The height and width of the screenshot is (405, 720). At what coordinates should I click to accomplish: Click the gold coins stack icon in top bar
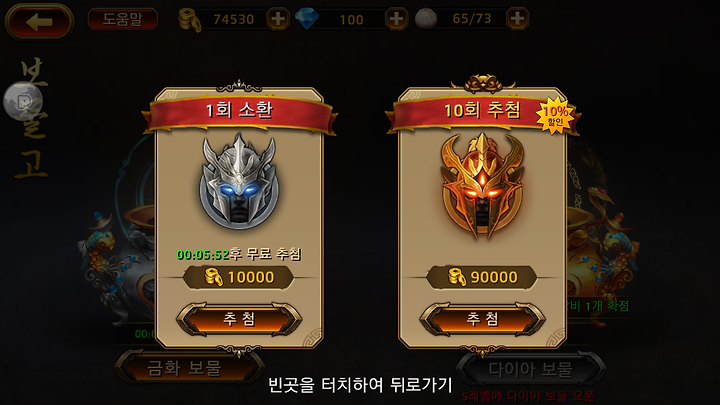(x=190, y=20)
